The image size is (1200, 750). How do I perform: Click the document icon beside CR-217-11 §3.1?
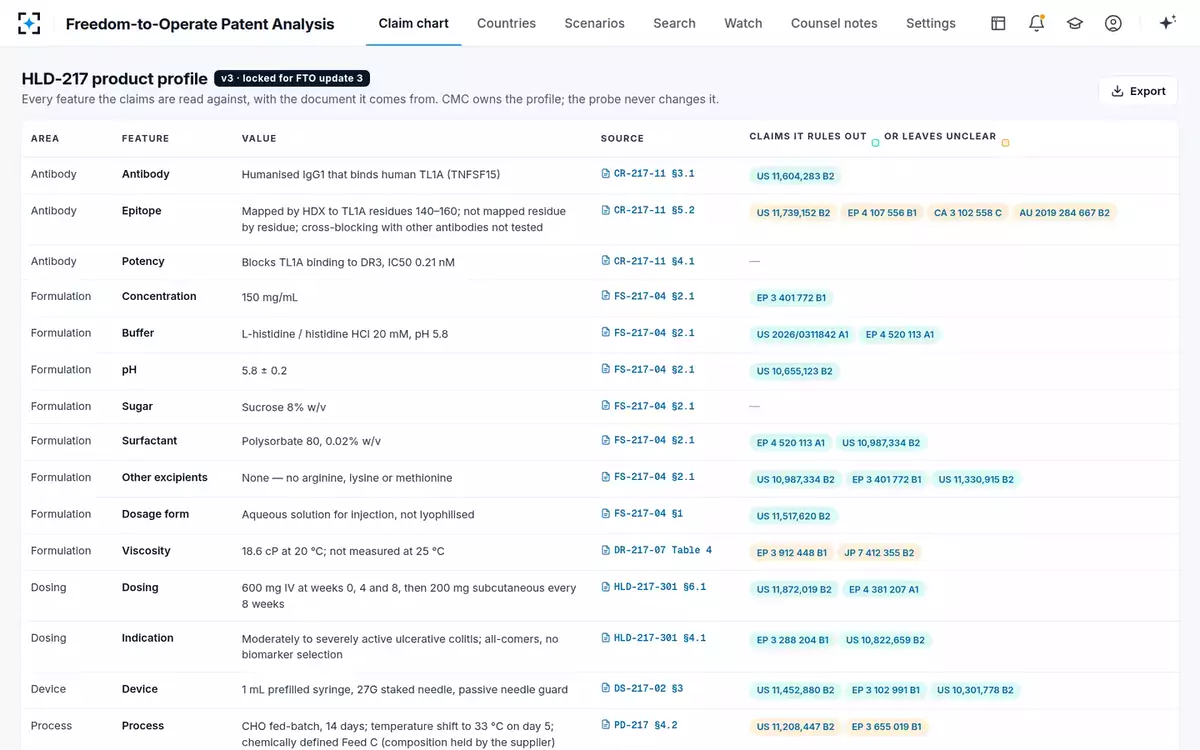(x=606, y=174)
